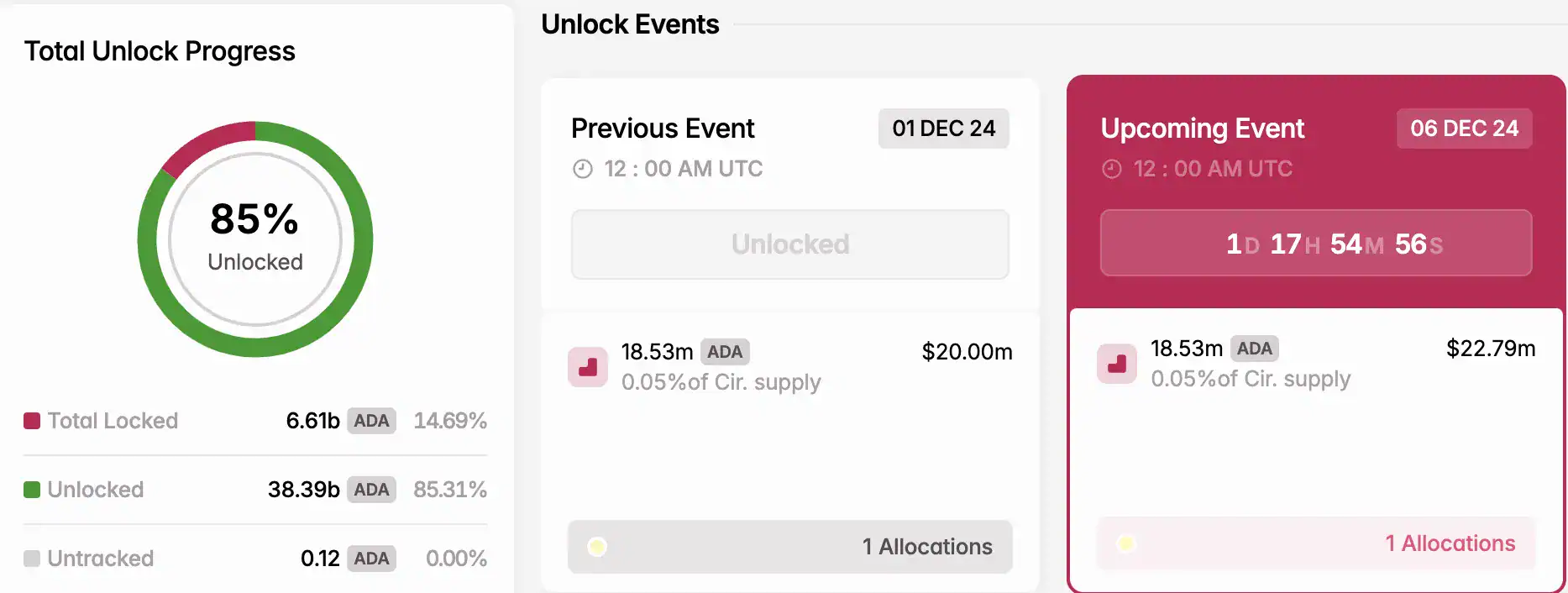
Task: Click the clock icon beside Previous Event time
Action: [x=582, y=168]
